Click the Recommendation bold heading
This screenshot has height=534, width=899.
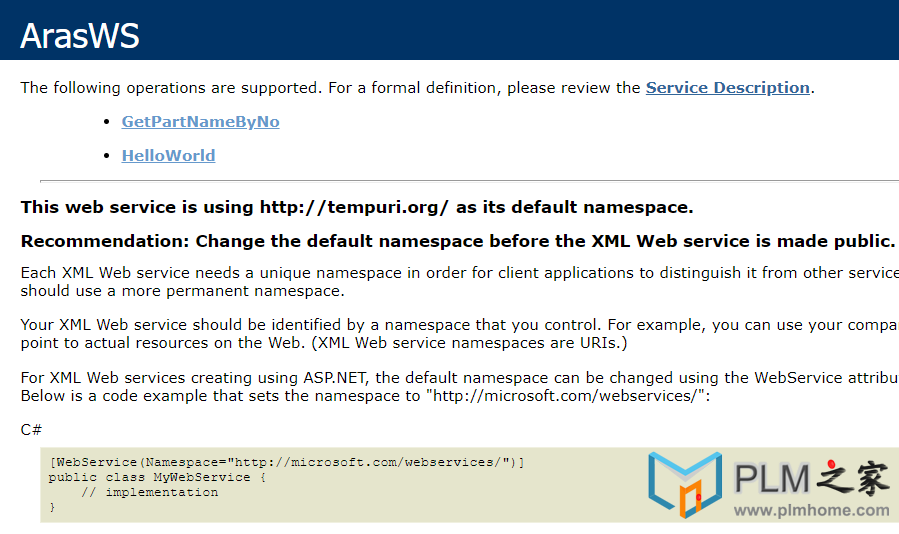point(458,241)
